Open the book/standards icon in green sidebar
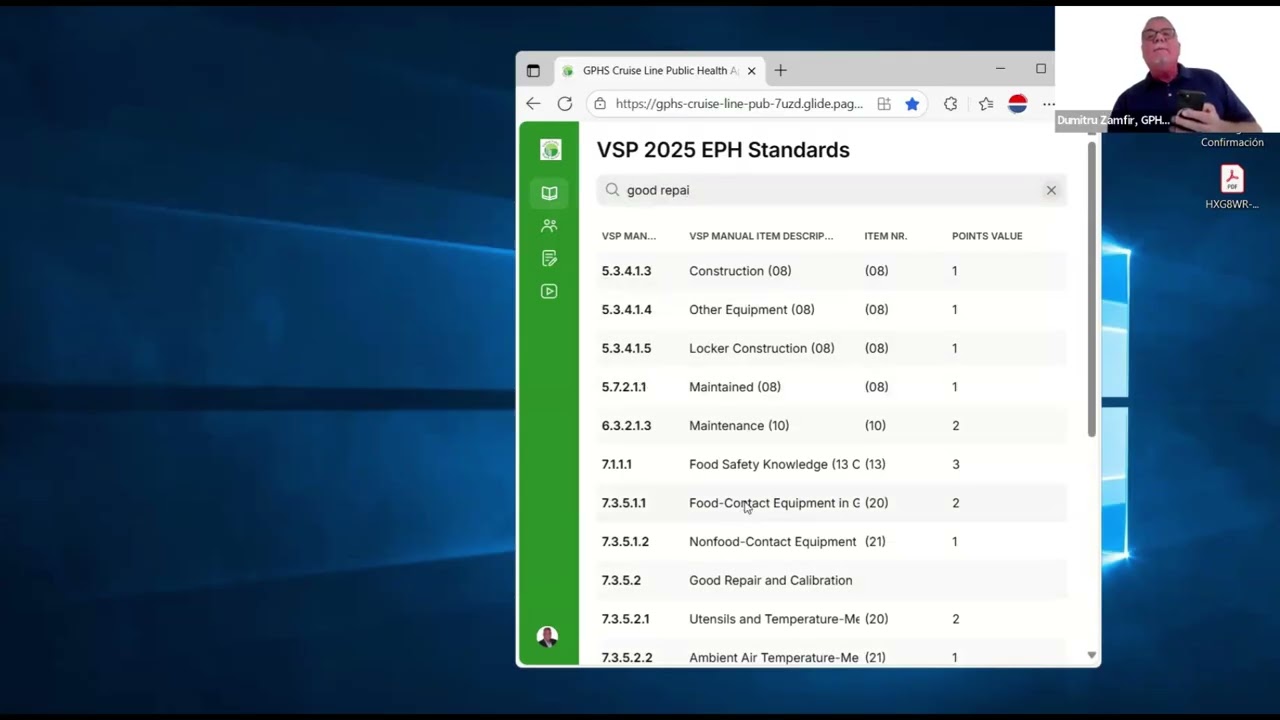Screen dimensions: 1280x720 (x=549, y=193)
